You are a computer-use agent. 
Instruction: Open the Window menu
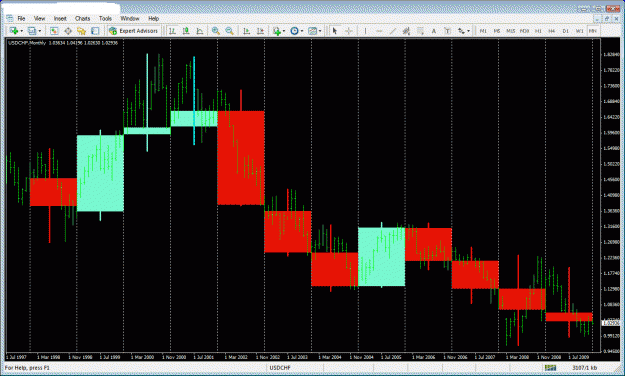pos(130,18)
